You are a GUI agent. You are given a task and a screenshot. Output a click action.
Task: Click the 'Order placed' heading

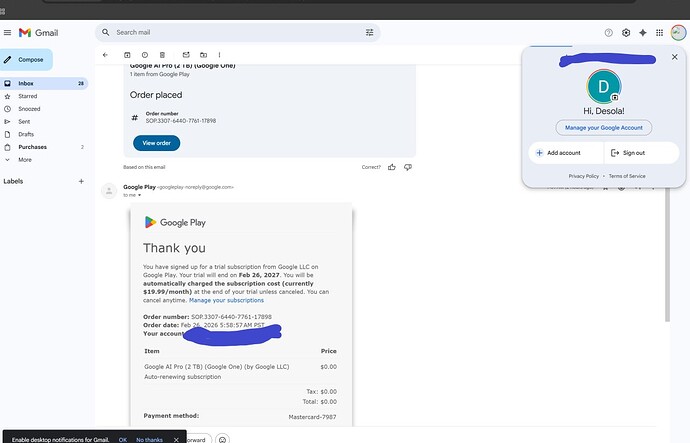coord(156,95)
